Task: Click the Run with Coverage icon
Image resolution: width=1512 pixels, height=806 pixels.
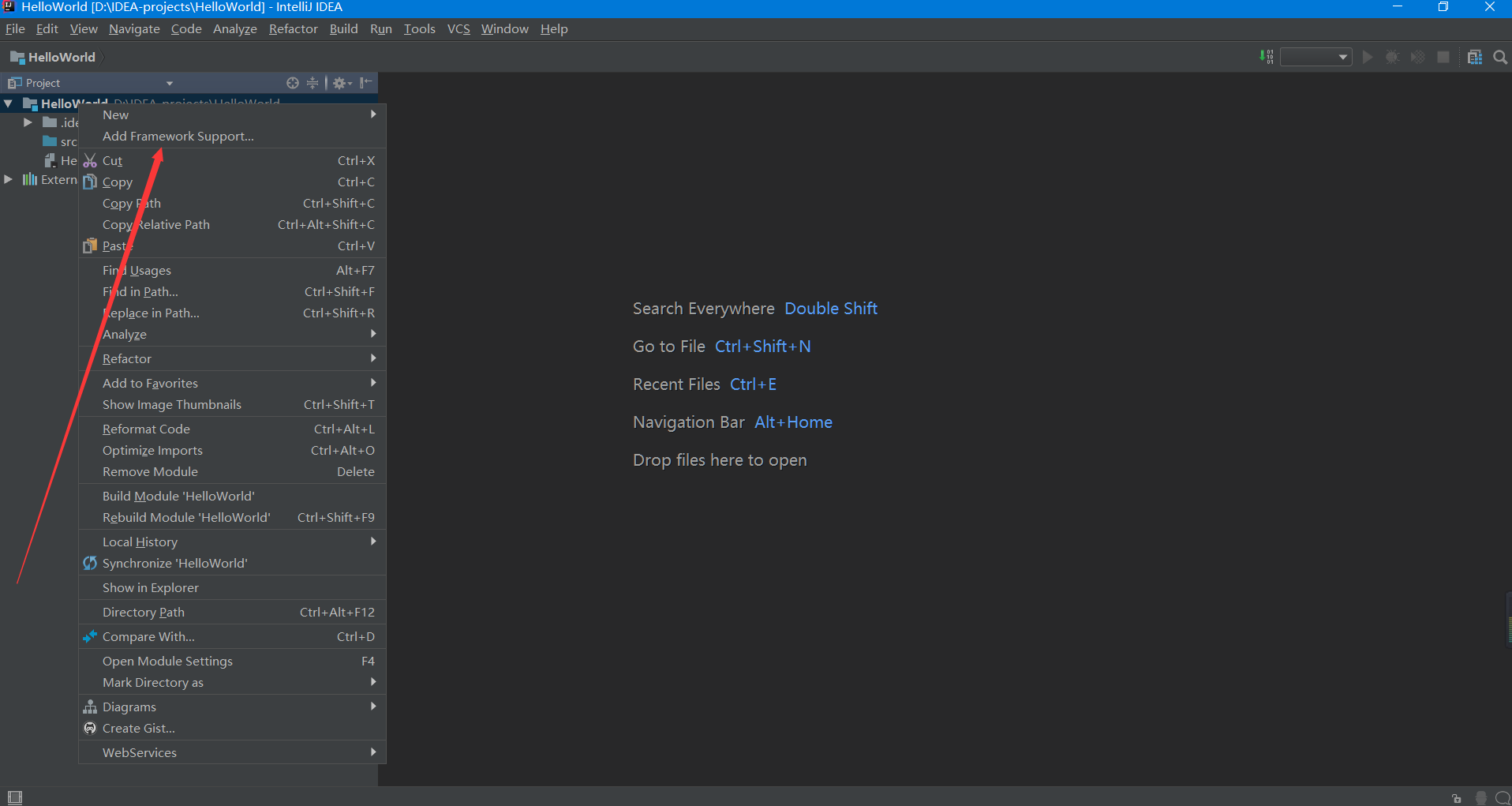Action: (x=1418, y=57)
